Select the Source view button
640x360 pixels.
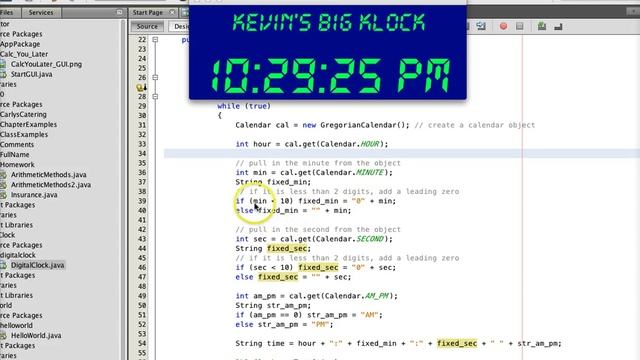[x=147, y=27]
